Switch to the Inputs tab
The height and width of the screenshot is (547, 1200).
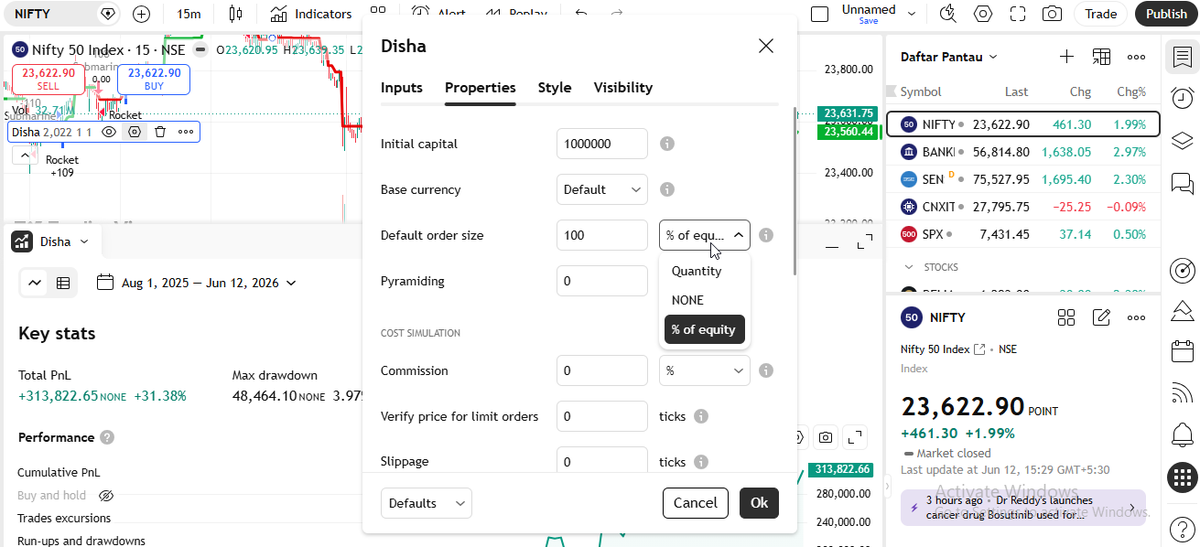(402, 87)
